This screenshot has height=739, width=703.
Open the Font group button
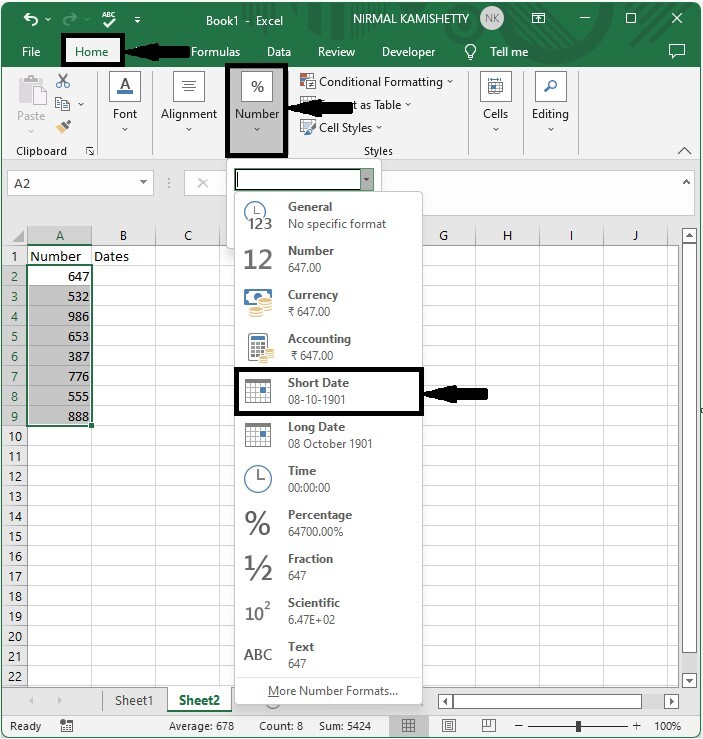pyautogui.click(x=125, y=102)
